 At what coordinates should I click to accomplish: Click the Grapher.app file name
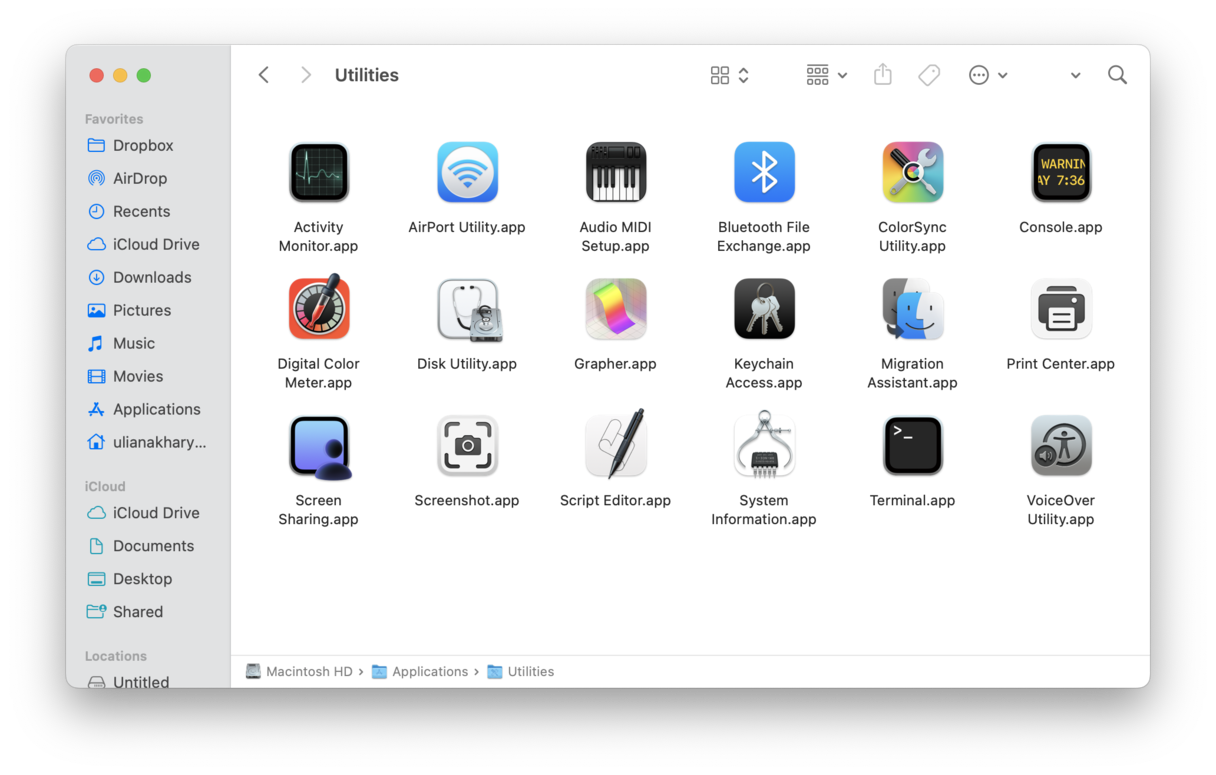coord(615,364)
